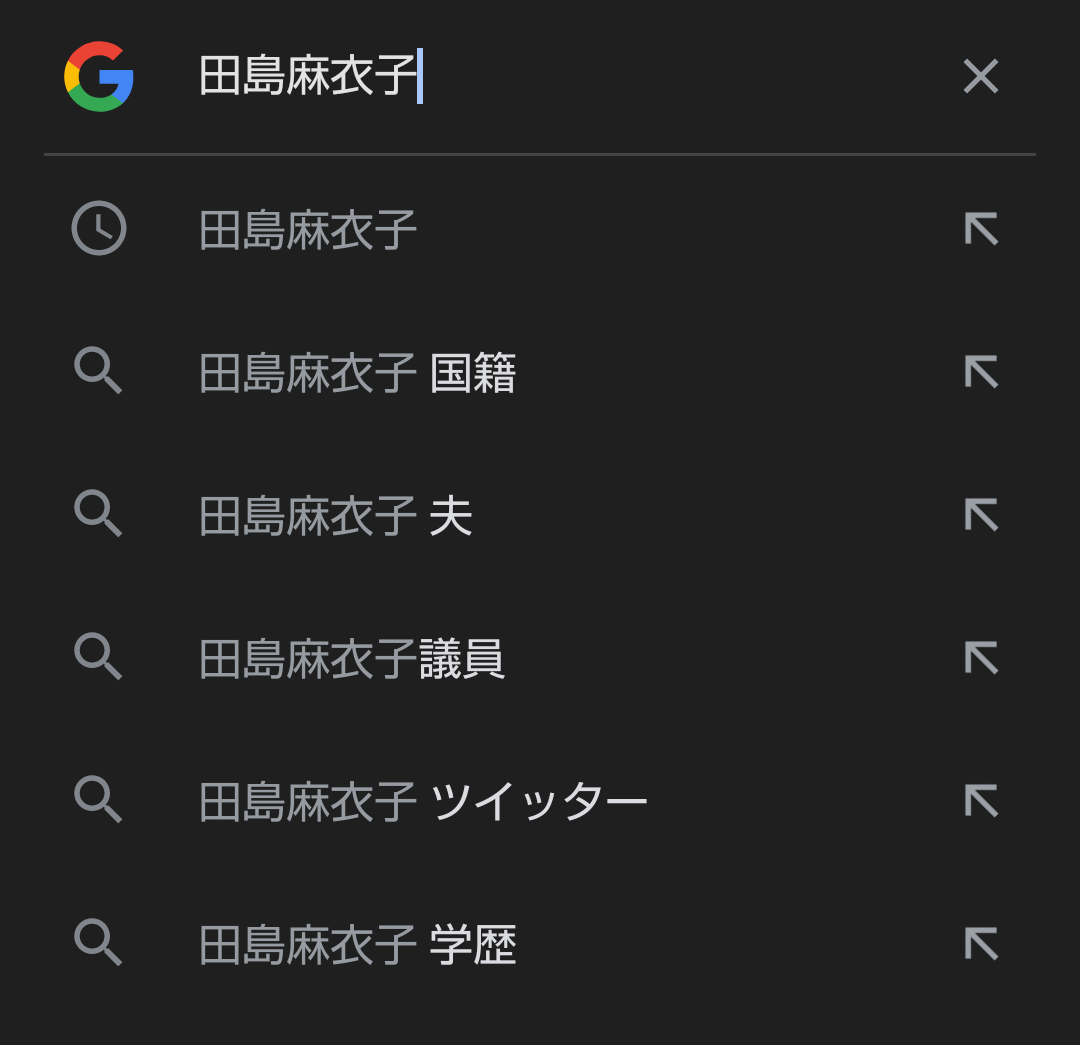
Task: Insert 田島麻衣子議員 suggestion via arrow
Action: click(x=981, y=658)
